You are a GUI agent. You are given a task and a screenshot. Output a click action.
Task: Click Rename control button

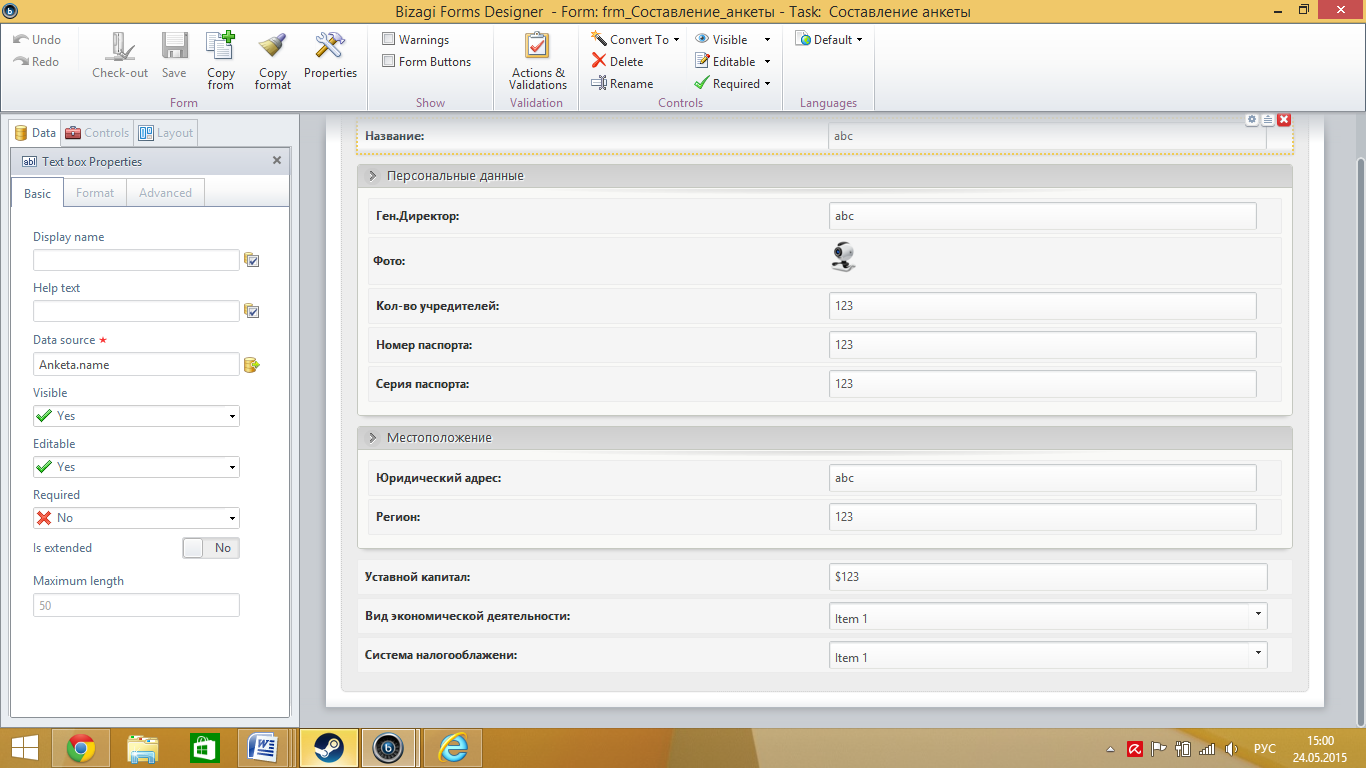click(x=622, y=84)
